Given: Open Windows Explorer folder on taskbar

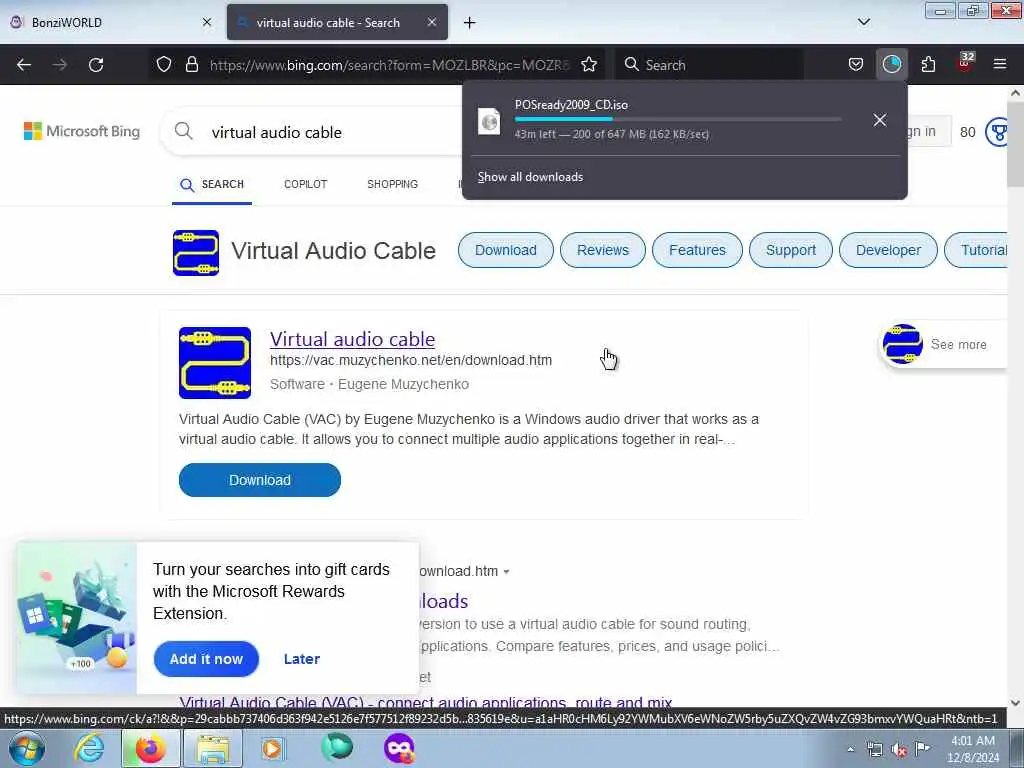Looking at the screenshot, I should point(213,748).
